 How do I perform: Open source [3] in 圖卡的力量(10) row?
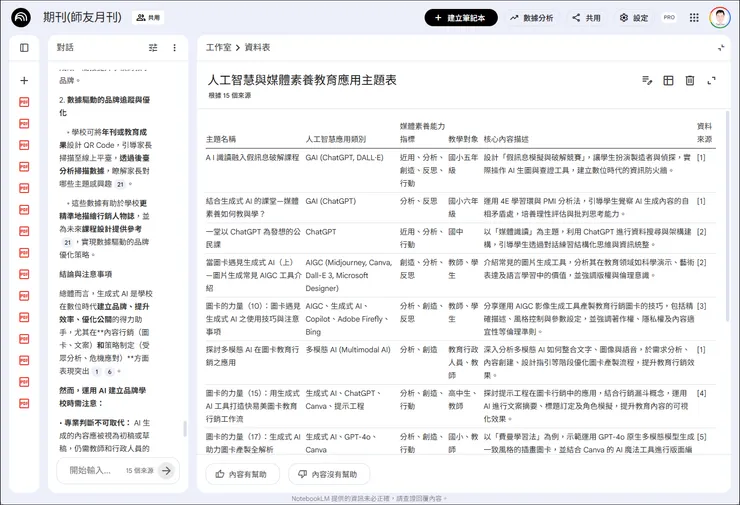coord(701,306)
